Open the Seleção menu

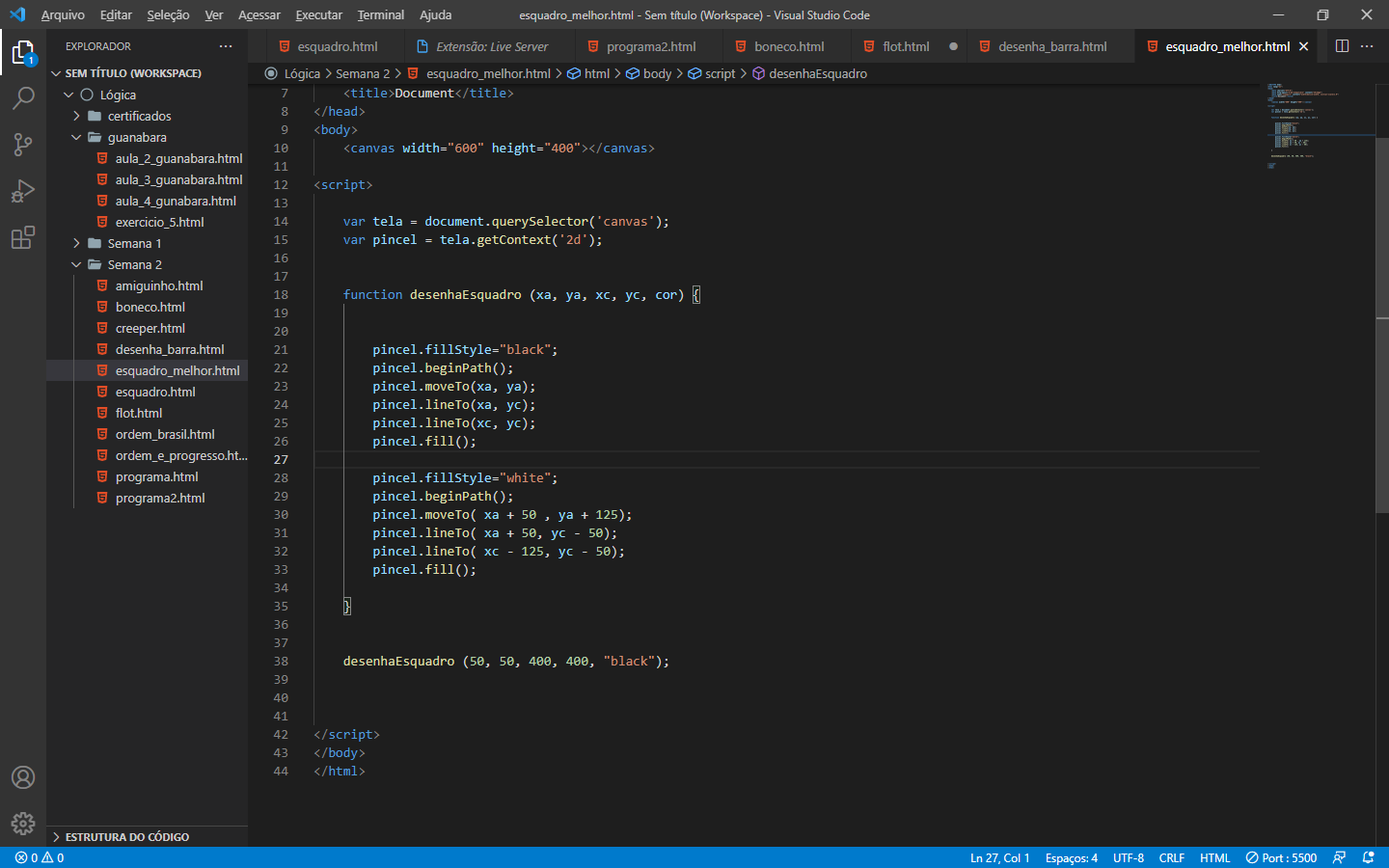[168, 14]
